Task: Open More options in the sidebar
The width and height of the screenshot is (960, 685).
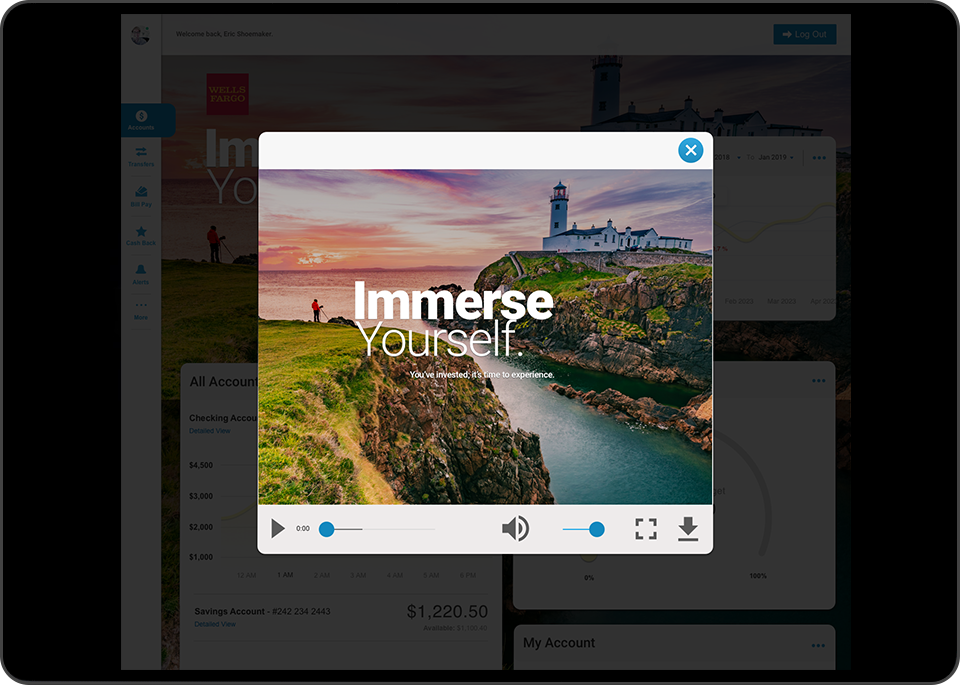Action: point(141,310)
